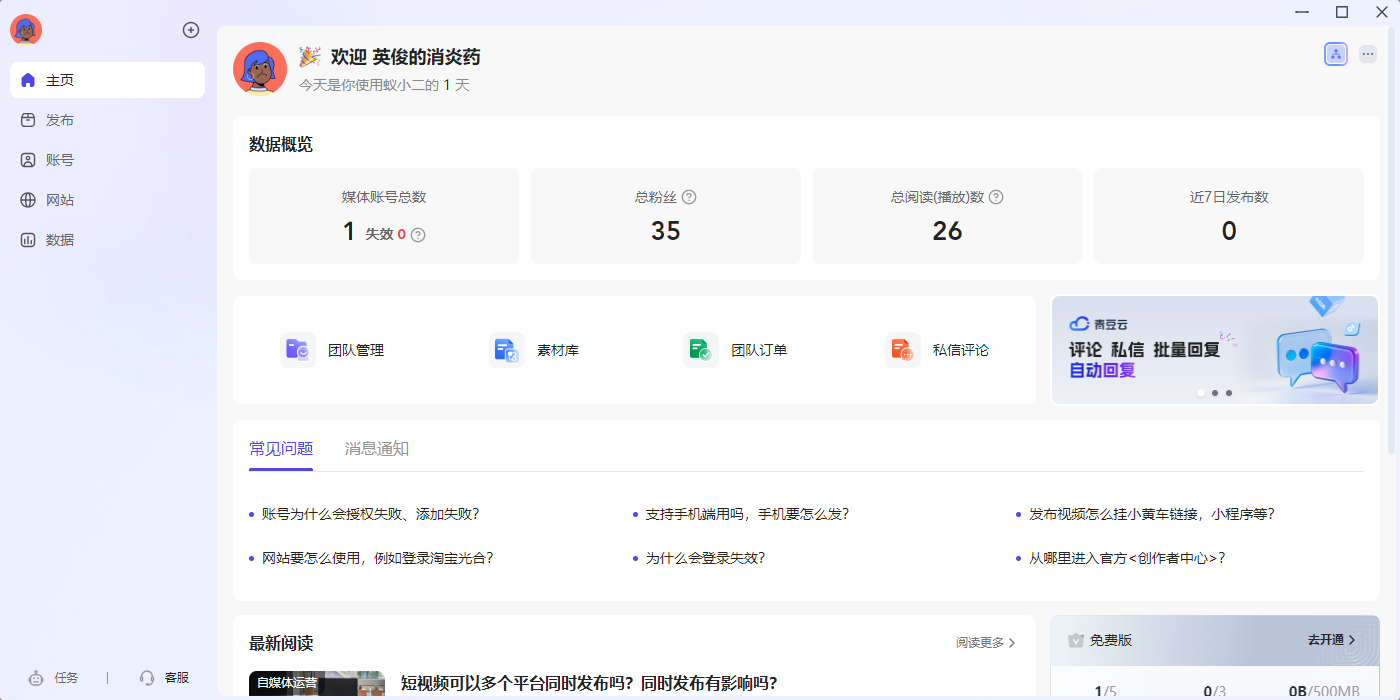Switch to the 消息通知 tab
The height and width of the screenshot is (700, 1400).
pos(377,449)
